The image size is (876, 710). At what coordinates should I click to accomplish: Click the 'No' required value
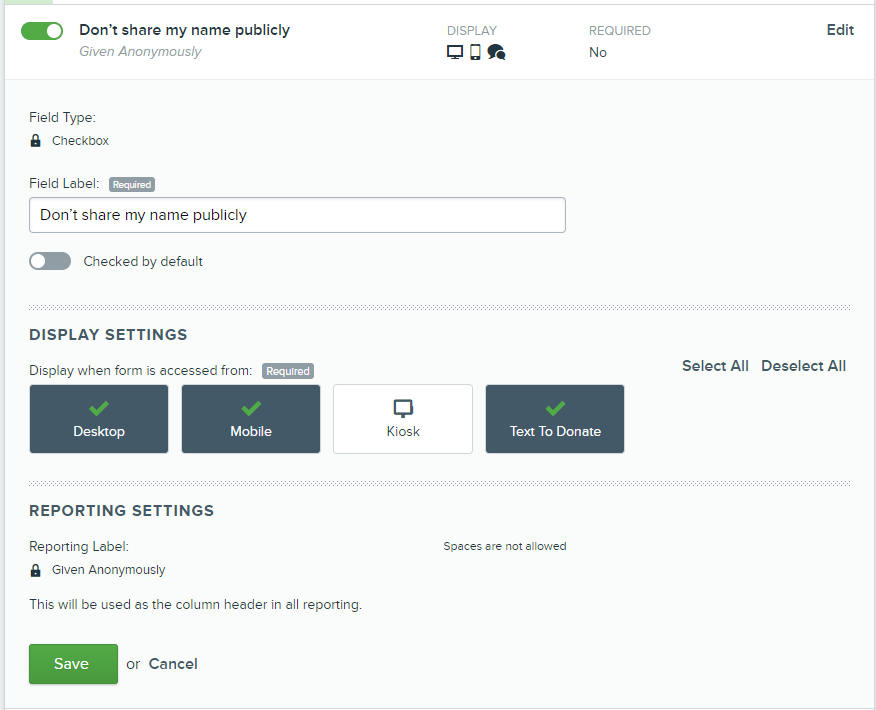tap(598, 53)
